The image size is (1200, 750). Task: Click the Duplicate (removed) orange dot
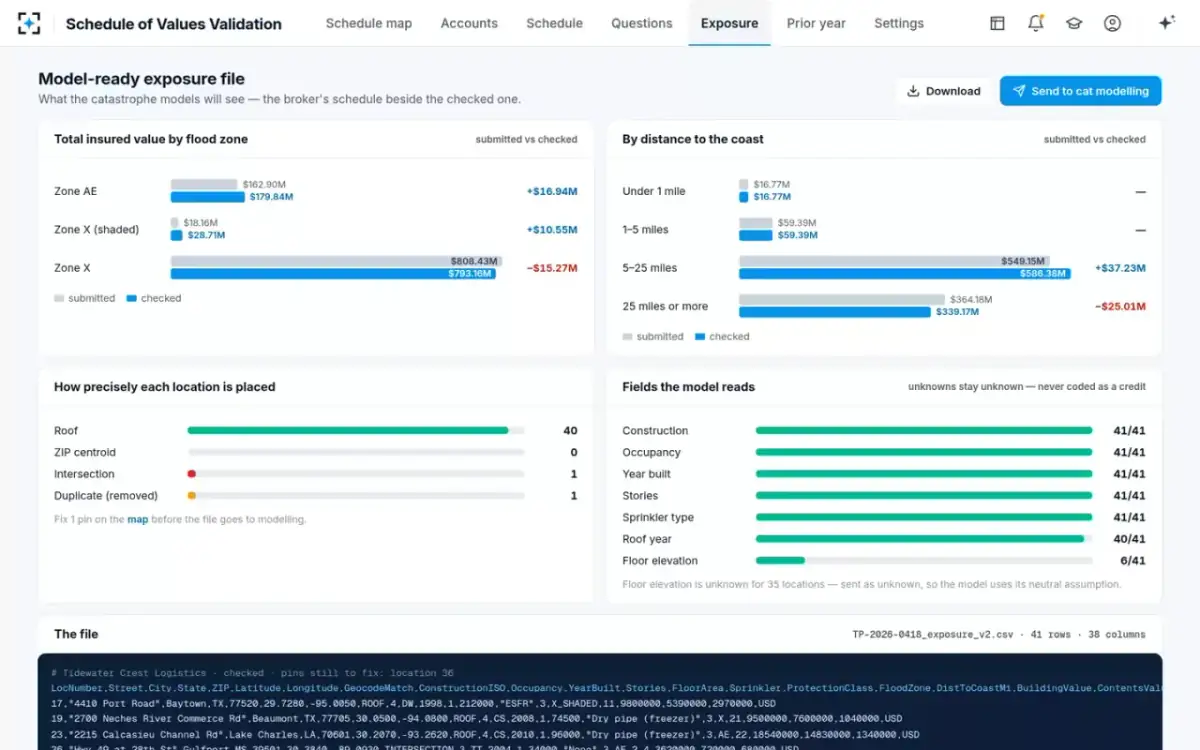[192, 496]
